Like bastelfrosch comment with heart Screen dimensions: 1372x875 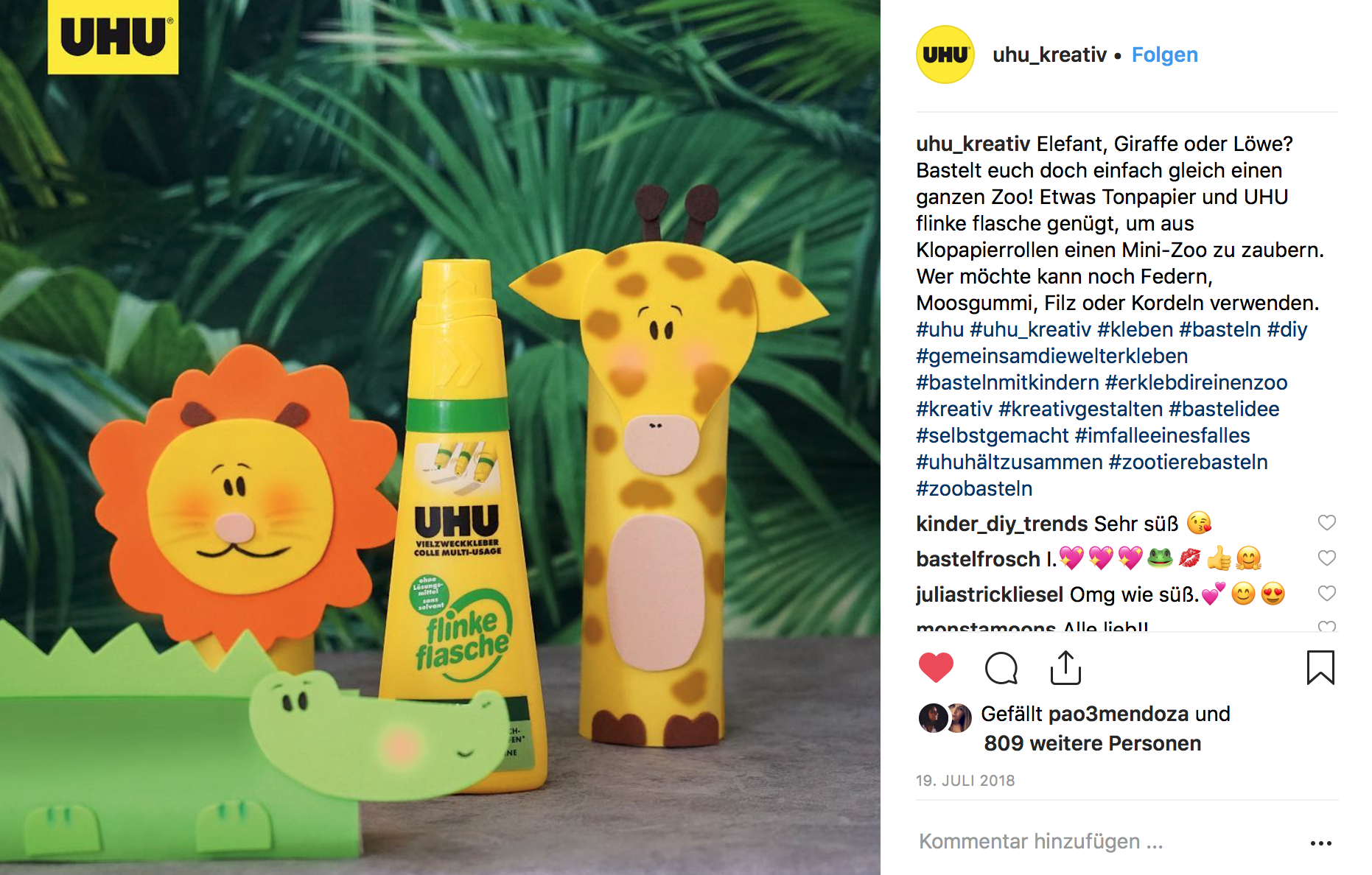tap(1326, 558)
